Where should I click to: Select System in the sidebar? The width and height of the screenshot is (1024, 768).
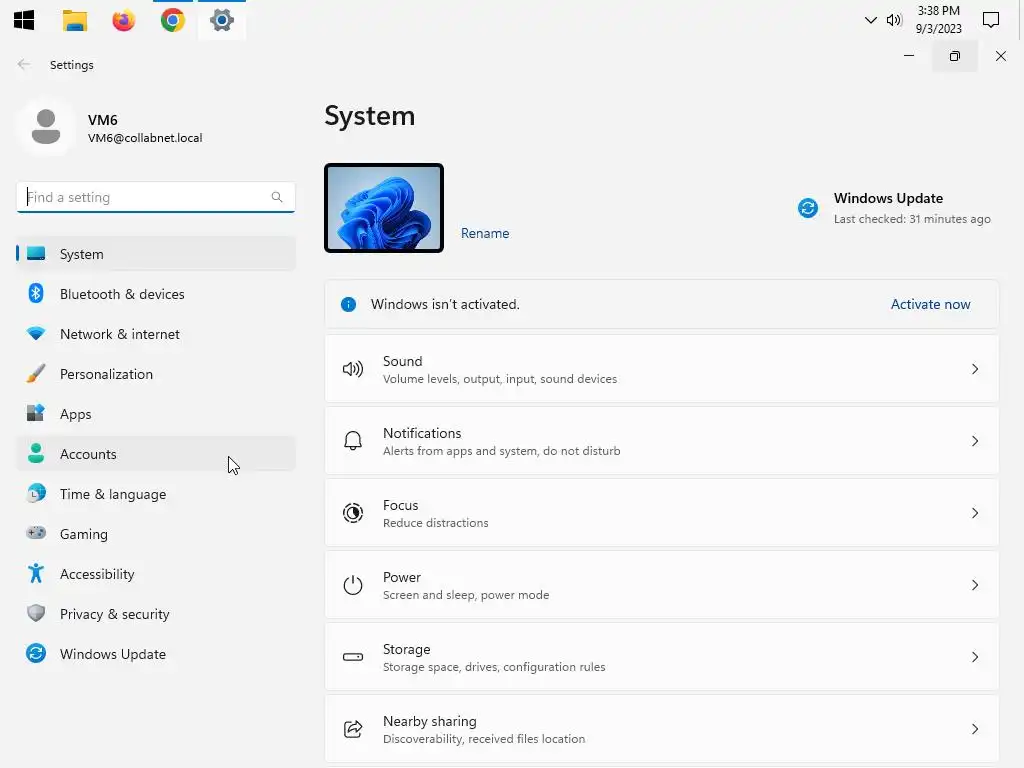(155, 254)
